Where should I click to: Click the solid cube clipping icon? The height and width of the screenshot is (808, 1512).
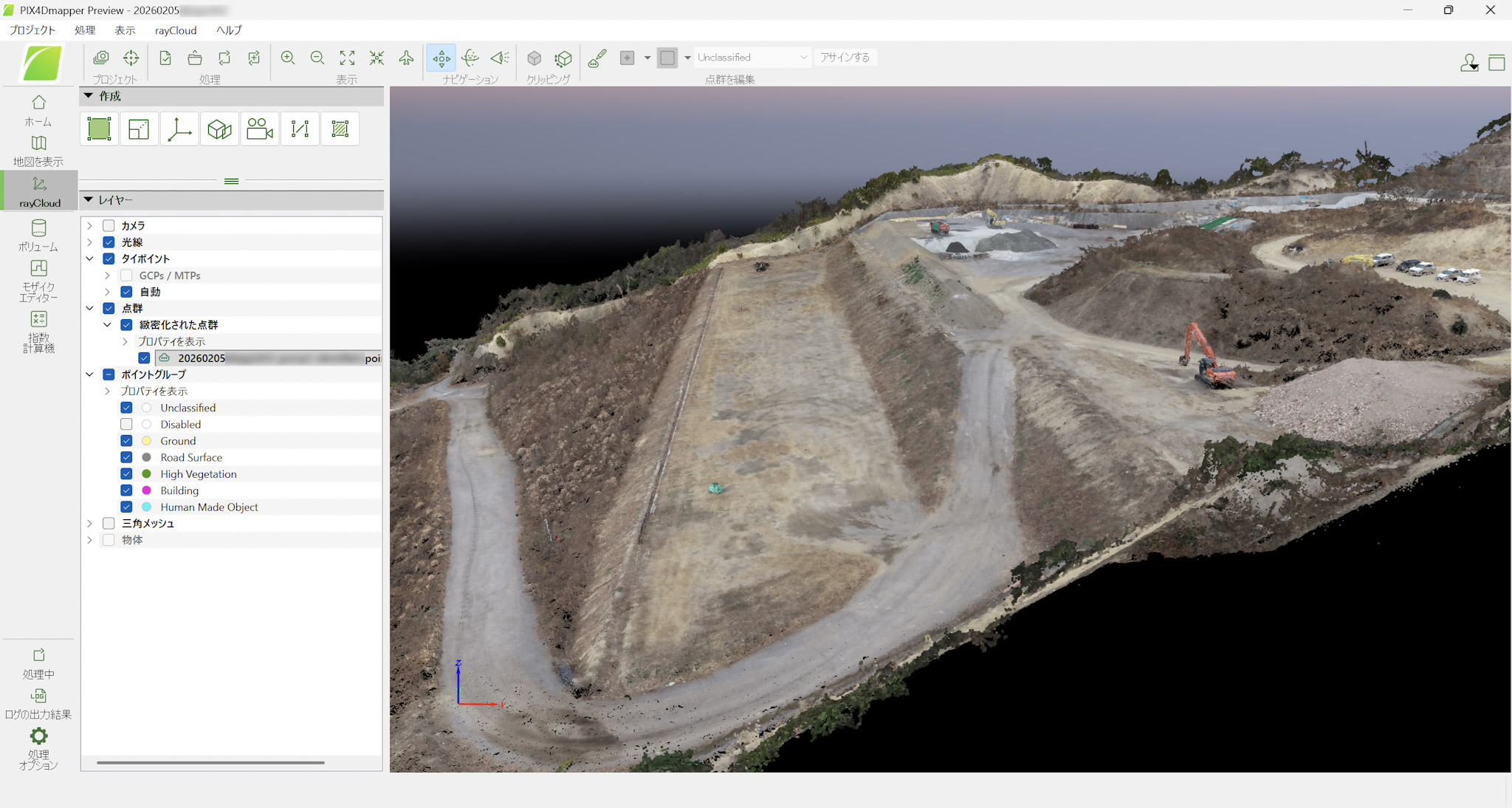[x=535, y=58]
